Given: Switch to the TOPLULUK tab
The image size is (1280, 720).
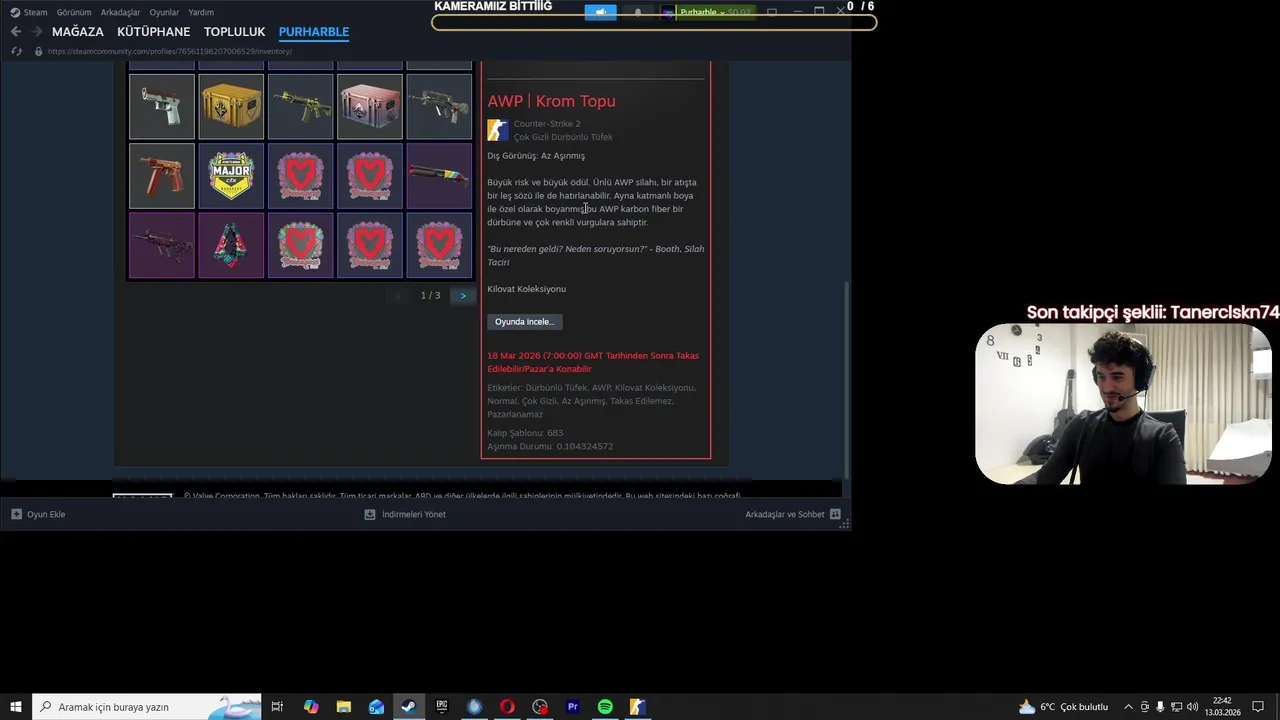Looking at the screenshot, I should tap(234, 32).
